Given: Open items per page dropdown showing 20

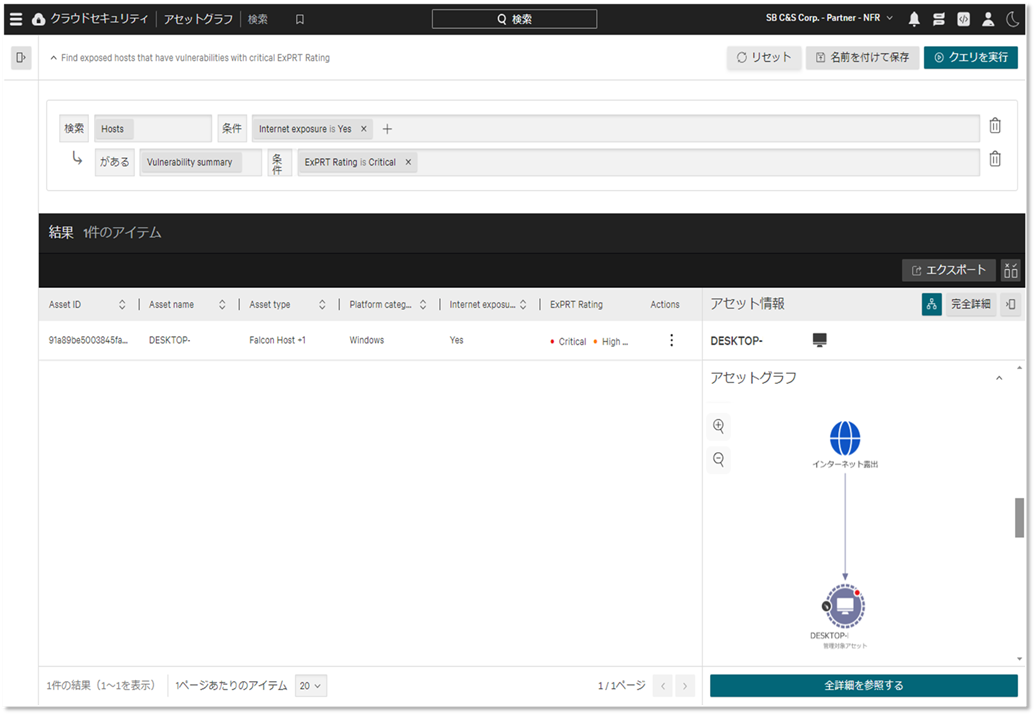Looking at the screenshot, I should 312,686.
